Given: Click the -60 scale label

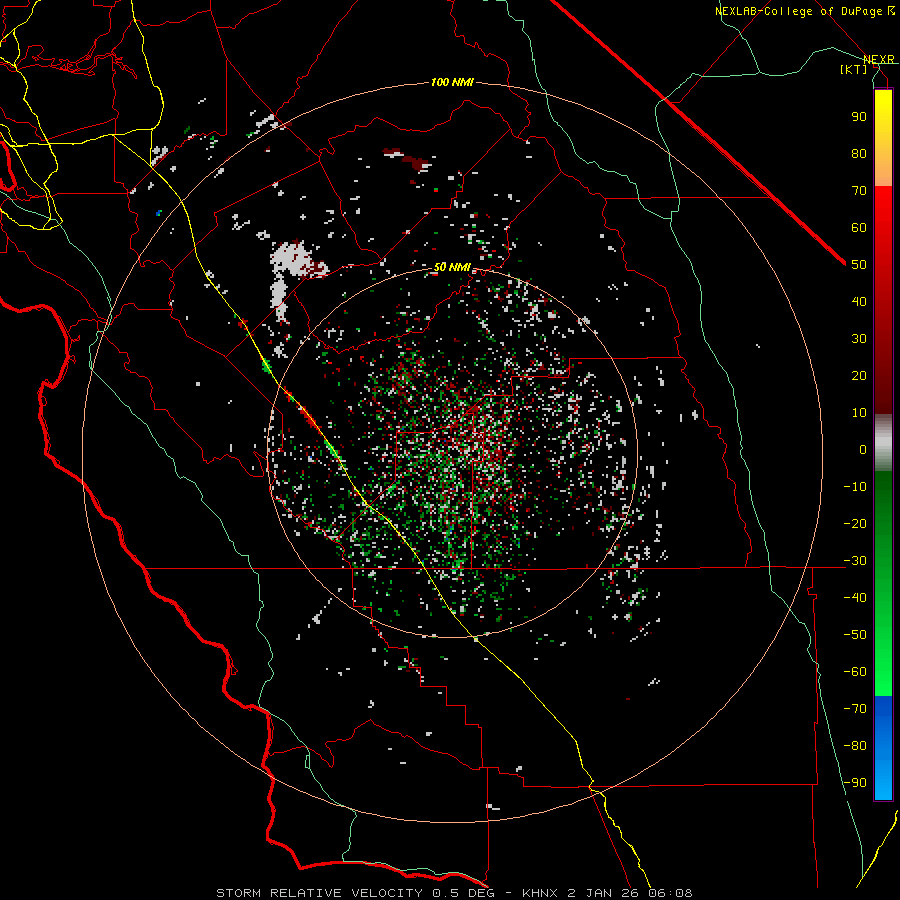Looking at the screenshot, I should (x=855, y=672).
